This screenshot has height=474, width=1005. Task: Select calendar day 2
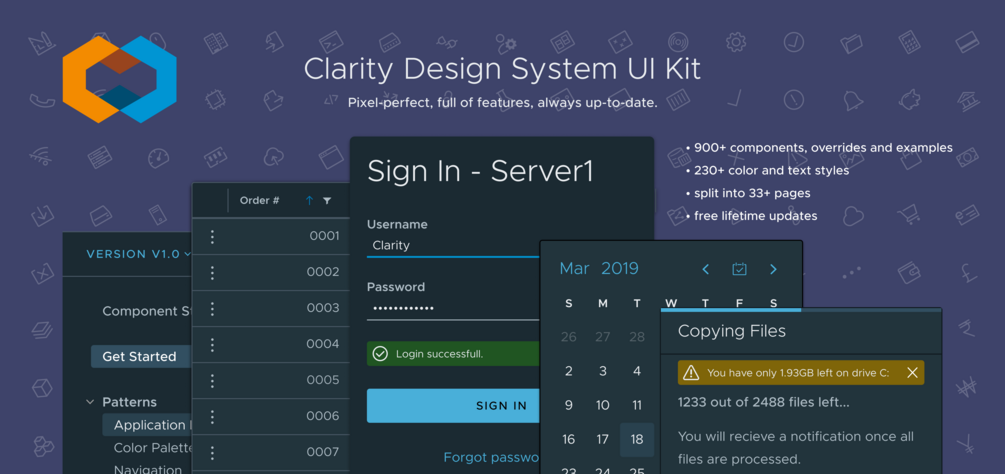click(x=569, y=371)
